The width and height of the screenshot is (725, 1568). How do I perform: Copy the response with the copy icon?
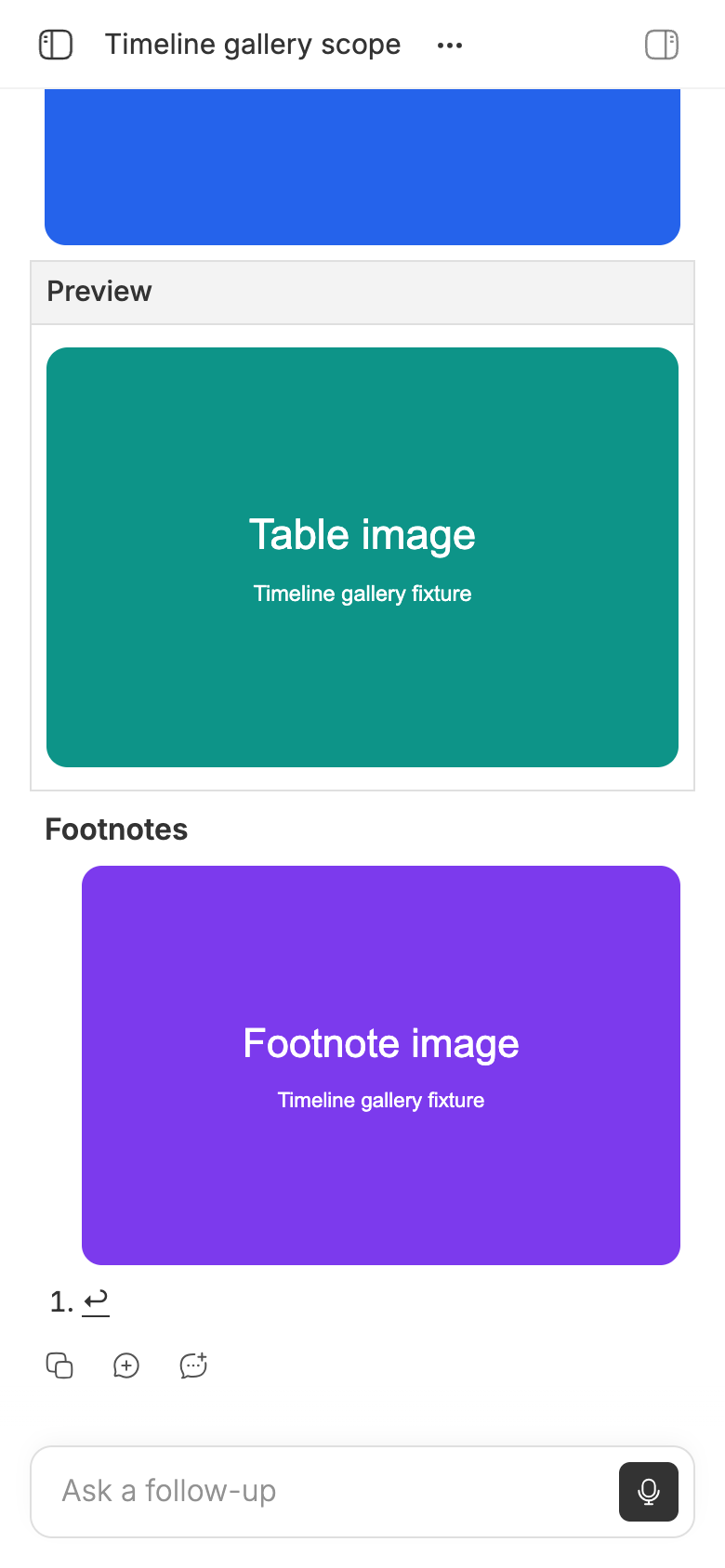(x=59, y=1365)
